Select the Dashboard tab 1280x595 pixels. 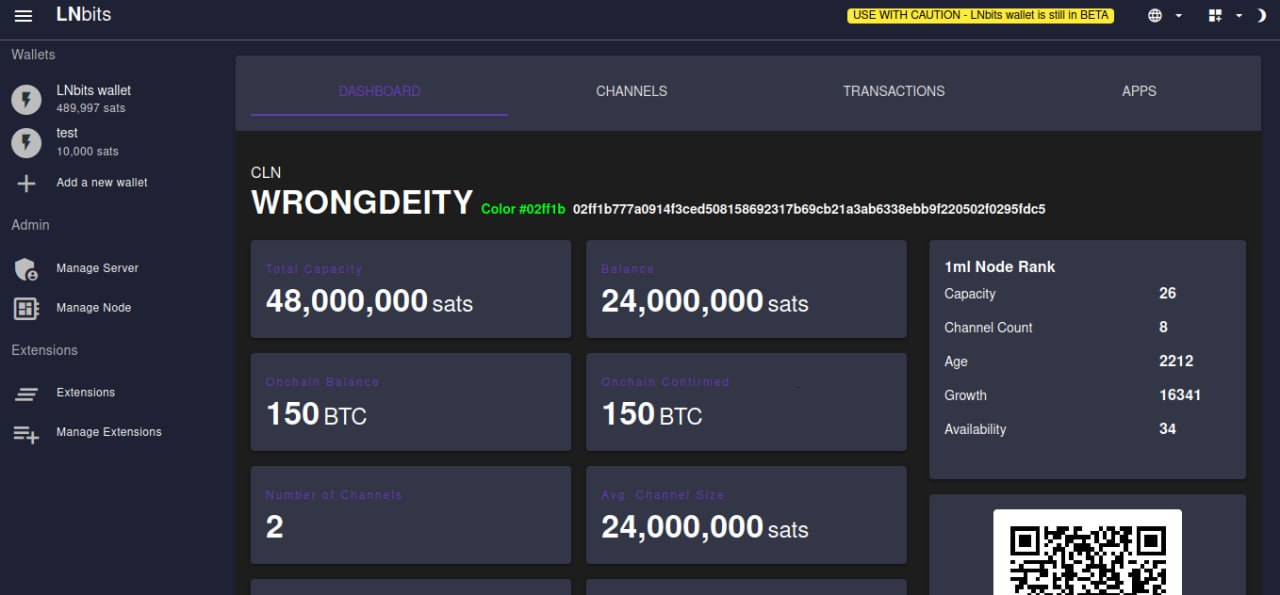[379, 91]
